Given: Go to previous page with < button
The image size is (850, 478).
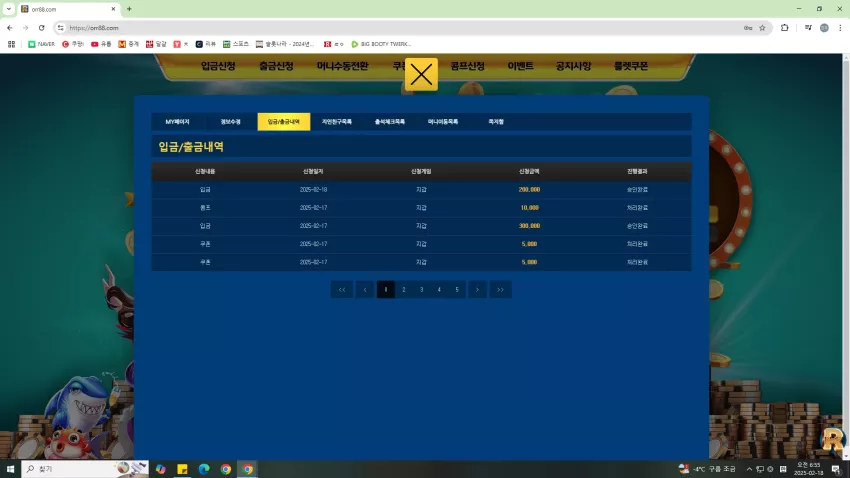Looking at the screenshot, I should pyautogui.click(x=365, y=289).
